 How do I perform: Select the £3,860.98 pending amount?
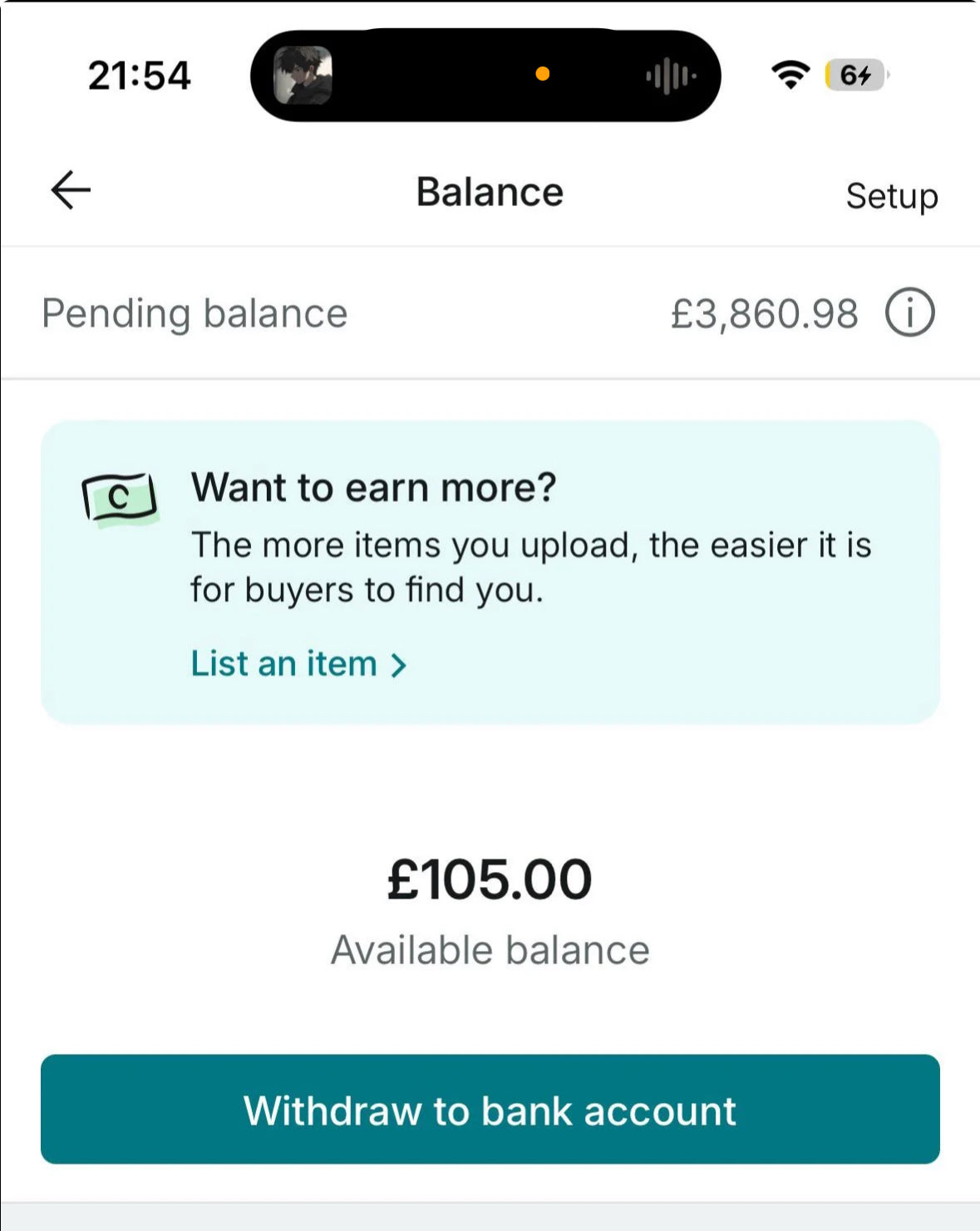(x=764, y=314)
